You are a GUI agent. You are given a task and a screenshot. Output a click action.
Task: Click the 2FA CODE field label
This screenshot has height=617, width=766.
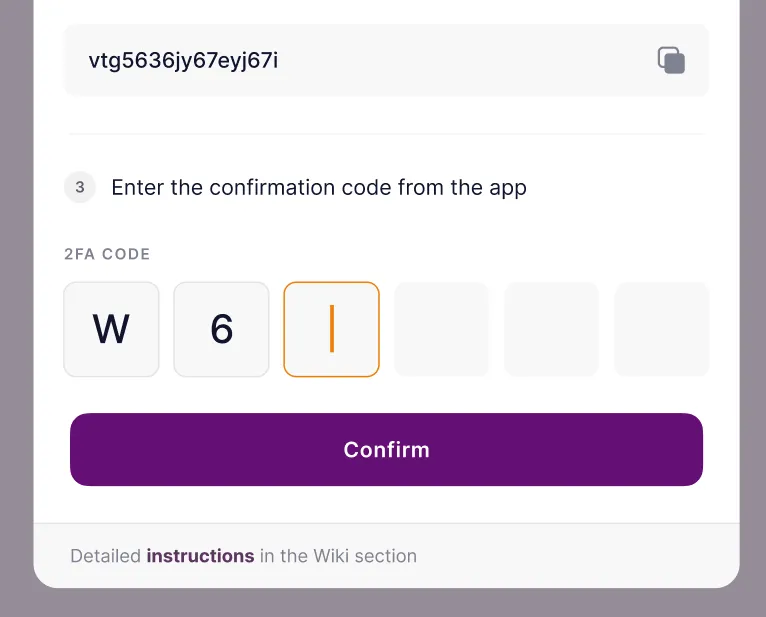point(107,254)
